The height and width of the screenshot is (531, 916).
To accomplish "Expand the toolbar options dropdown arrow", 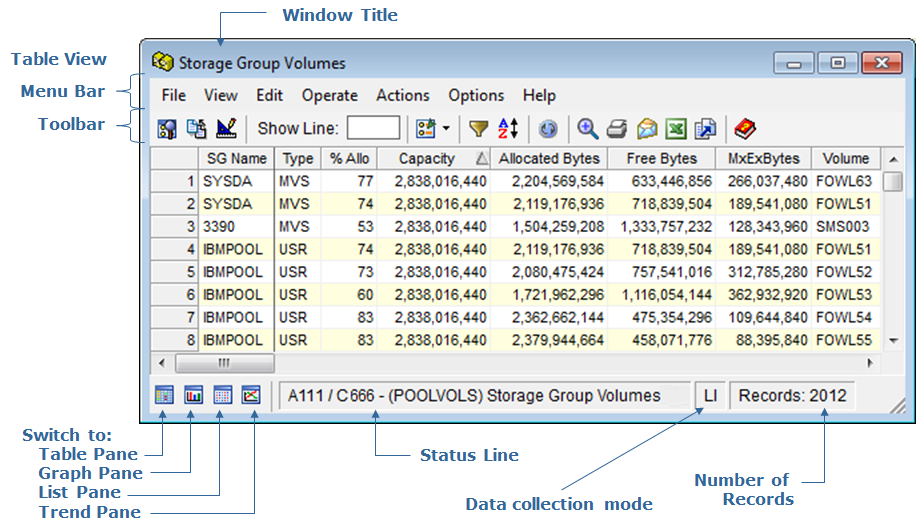I will (x=445, y=128).
